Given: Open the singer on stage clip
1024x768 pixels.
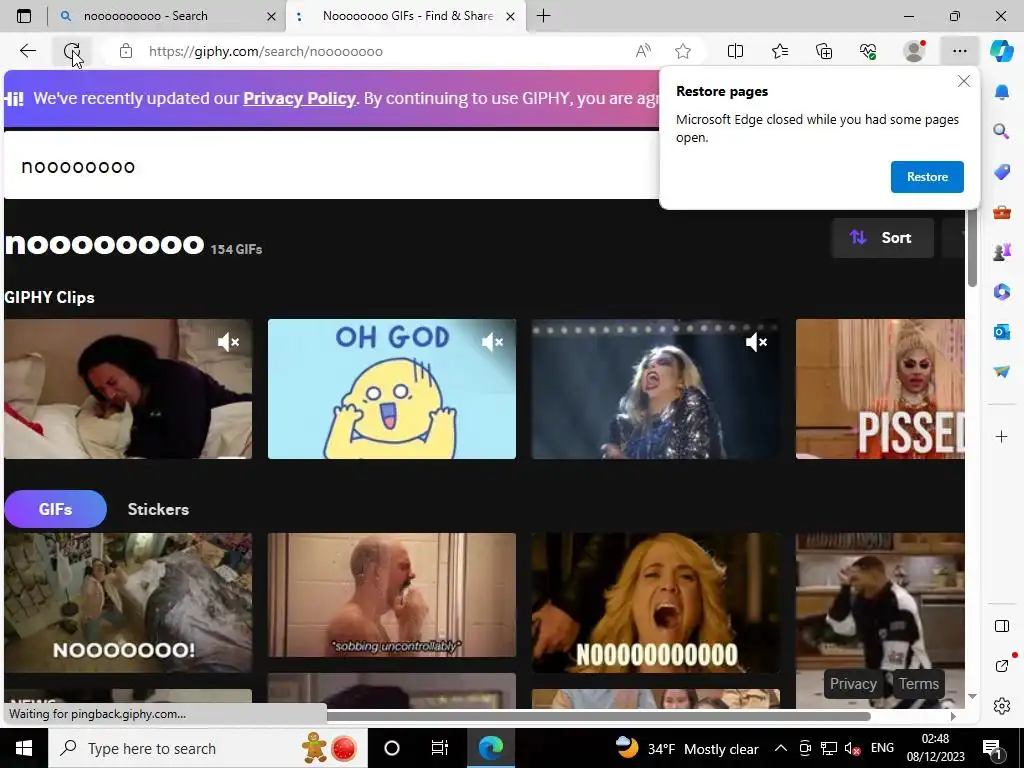Looking at the screenshot, I should click(655, 389).
